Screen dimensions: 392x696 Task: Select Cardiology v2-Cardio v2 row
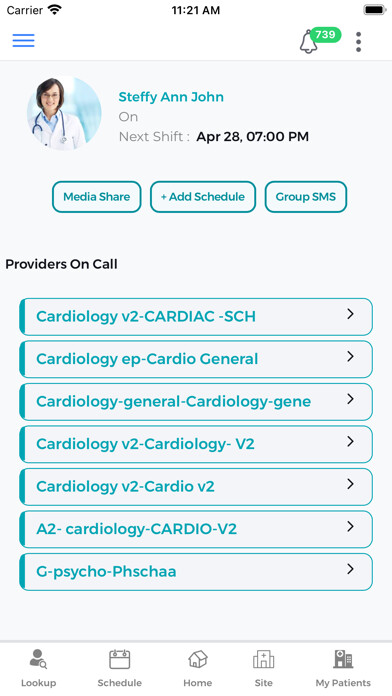pos(196,487)
